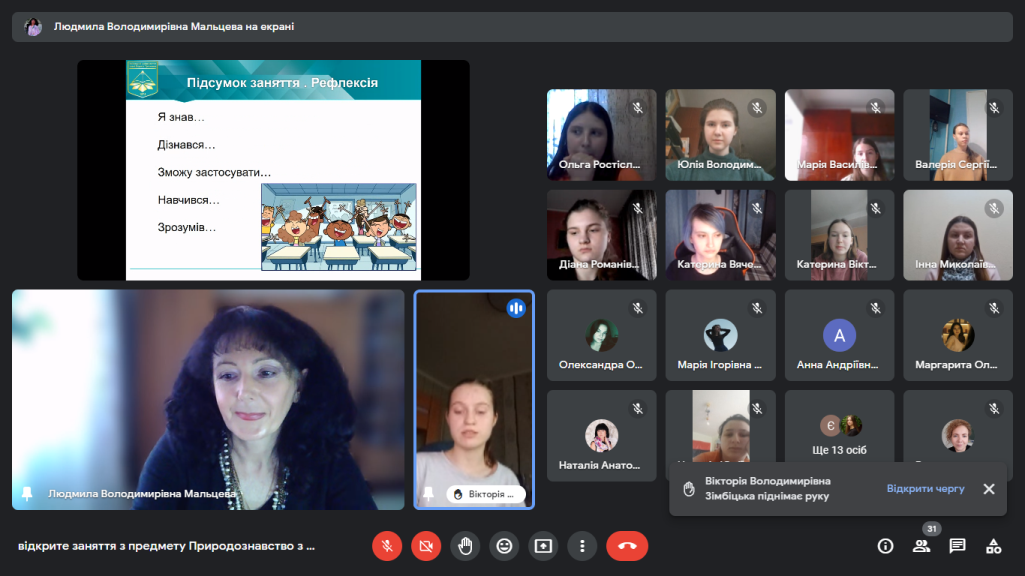Open the emoji reactions button

pos(504,546)
